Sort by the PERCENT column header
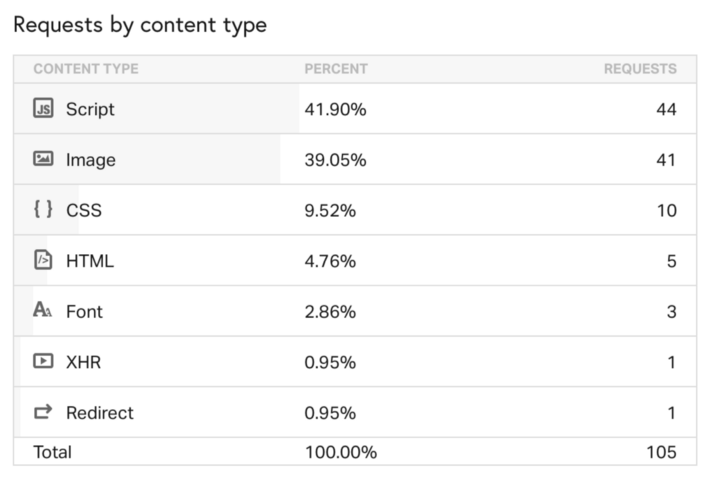The image size is (720, 482). [x=336, y=69]
